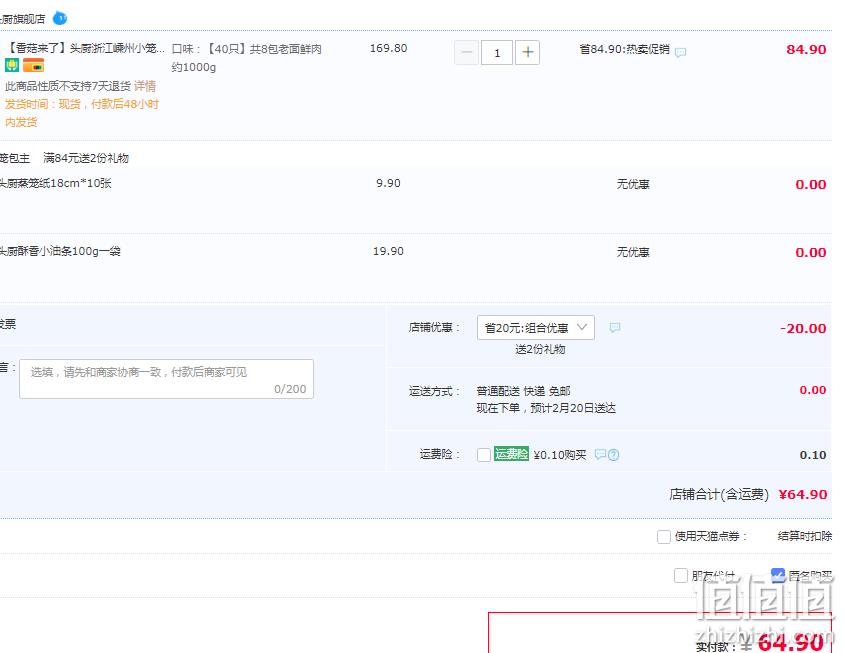Viewport: 844px width, 653px height.
Task: Click gift item 头厨蒸笼纸18cm*10张
Action: pyautogui.click(x=55, y=183)
